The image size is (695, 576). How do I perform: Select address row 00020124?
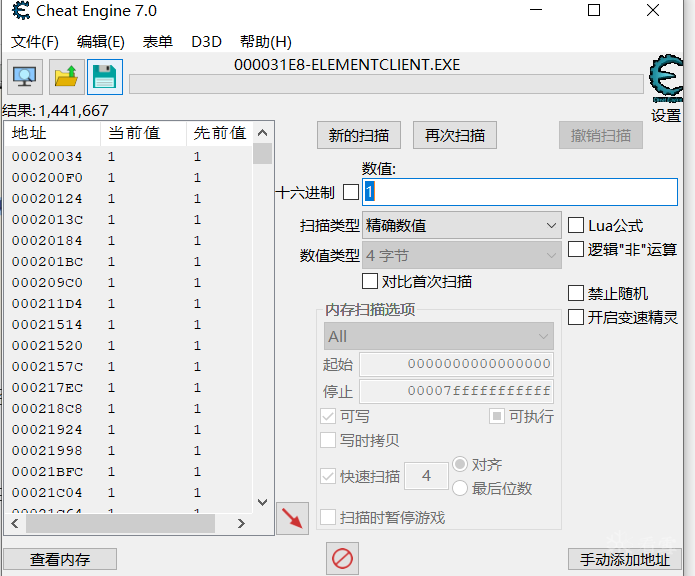(129, 198)
